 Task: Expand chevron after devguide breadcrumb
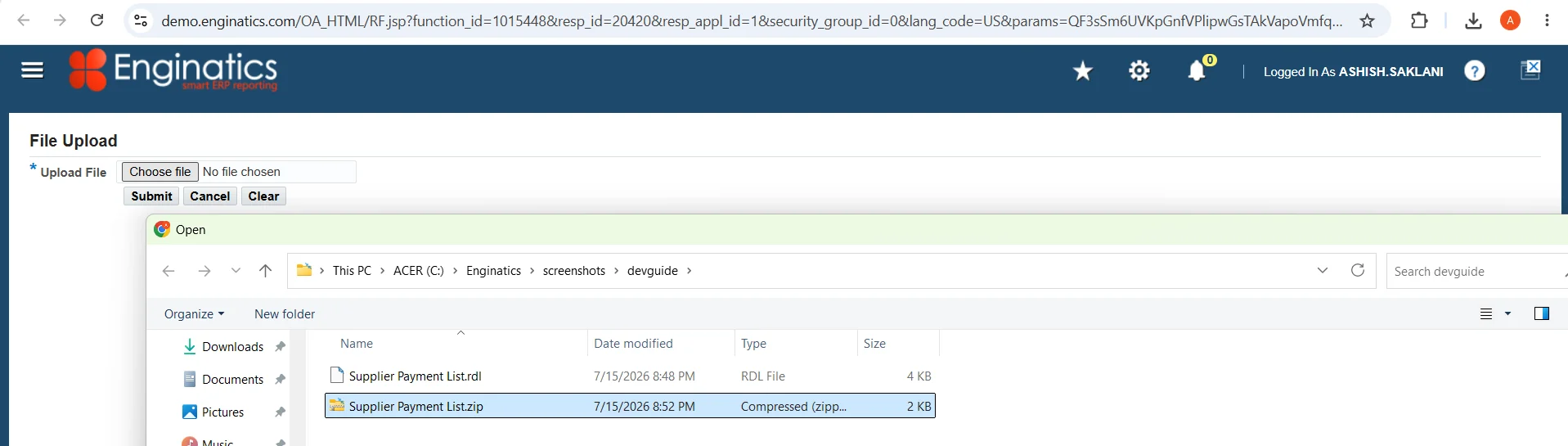[x=689, y=271]
